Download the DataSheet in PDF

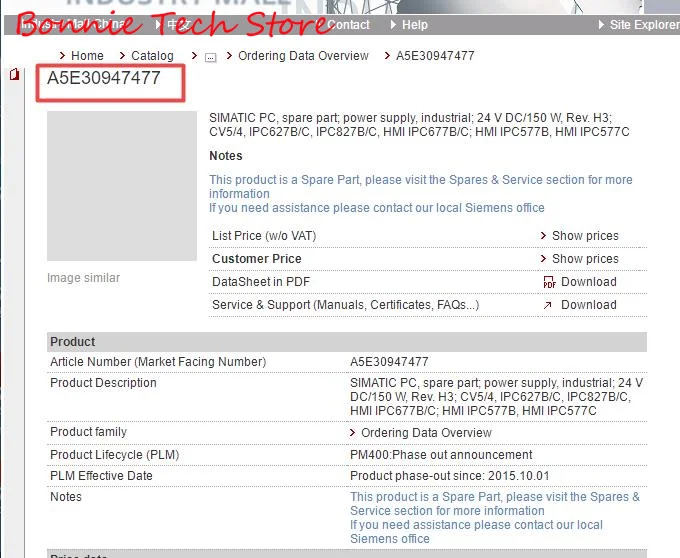588,282
